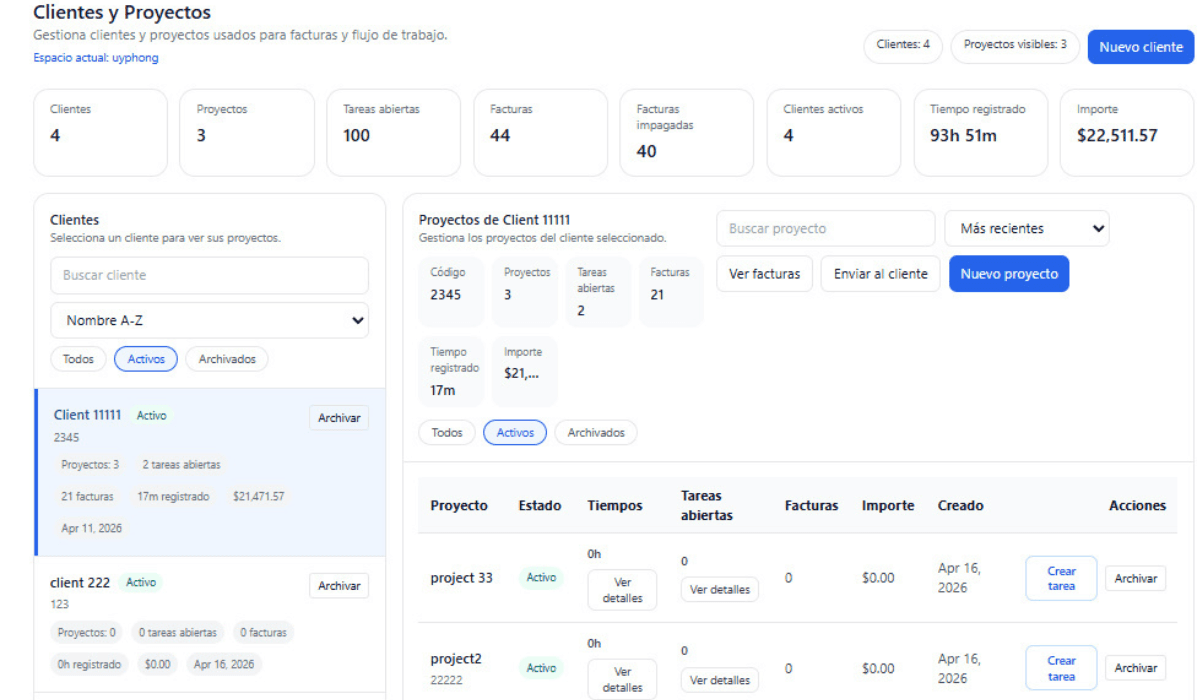Click the Proyectos visibles: 3 pill
The image size is (1200, 700).
tap(1015, 45)
